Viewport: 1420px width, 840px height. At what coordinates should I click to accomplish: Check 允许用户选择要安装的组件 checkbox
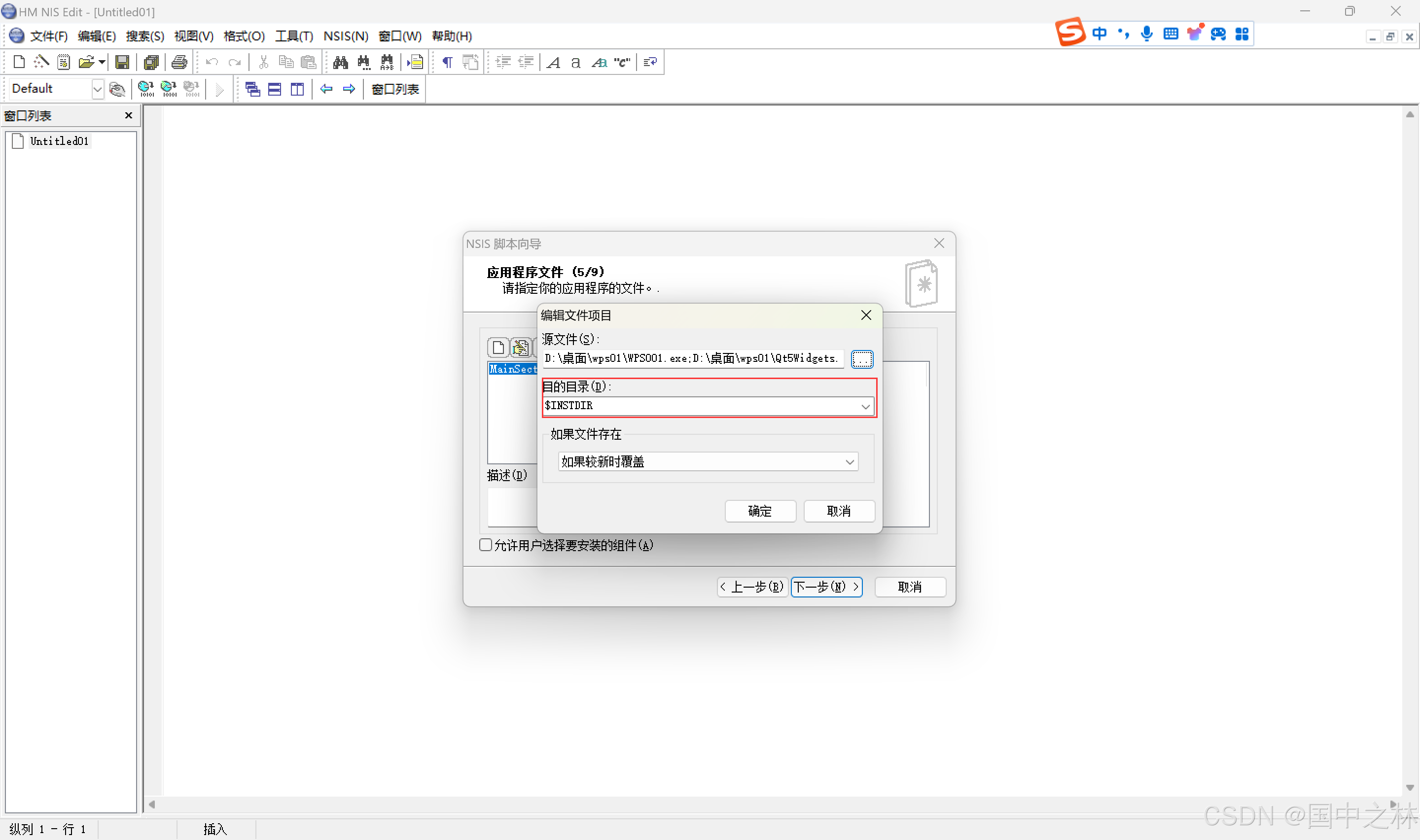(485, 545)
